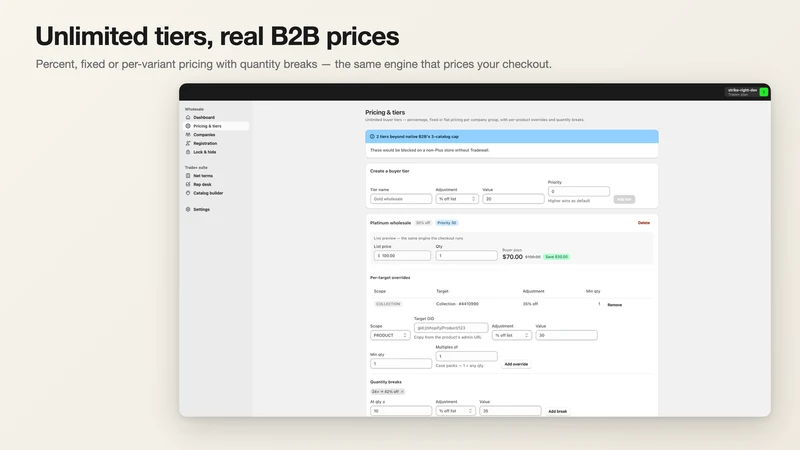Click the info icon in blue banner
This screenshot has height=450, width=800.
point(372,137)
